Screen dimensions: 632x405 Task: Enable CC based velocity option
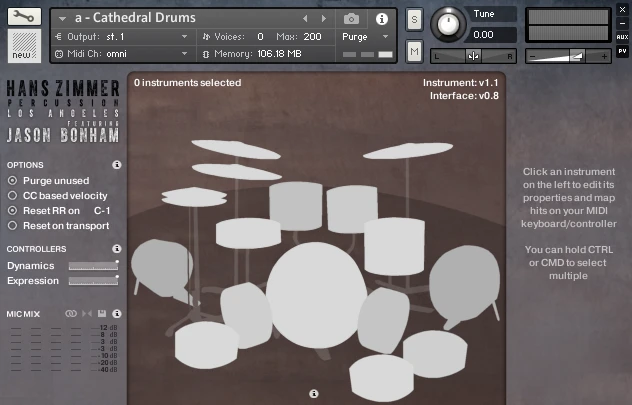pyautogui.click(x=13, y=195)
